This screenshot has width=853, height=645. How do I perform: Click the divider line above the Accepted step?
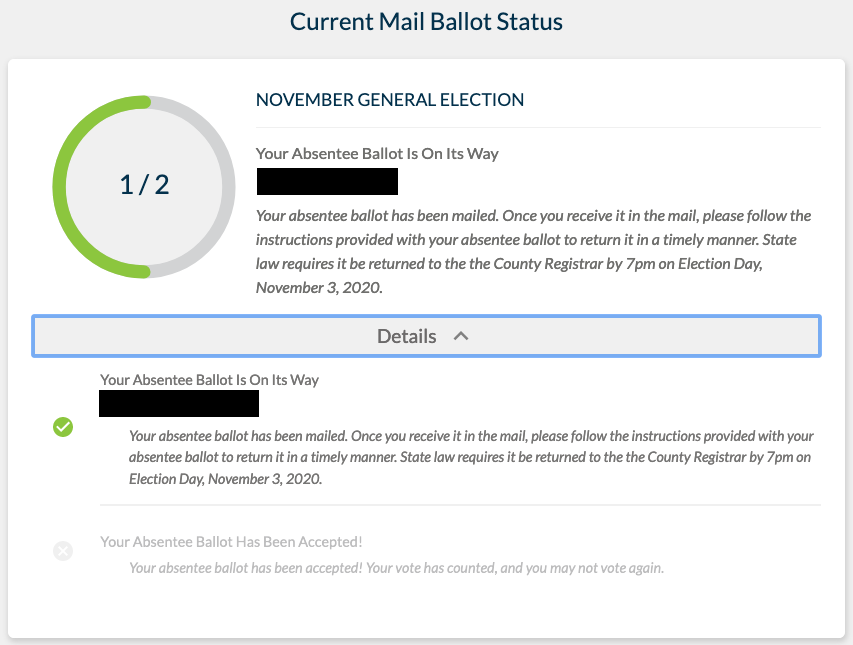[x=460, y=505]
